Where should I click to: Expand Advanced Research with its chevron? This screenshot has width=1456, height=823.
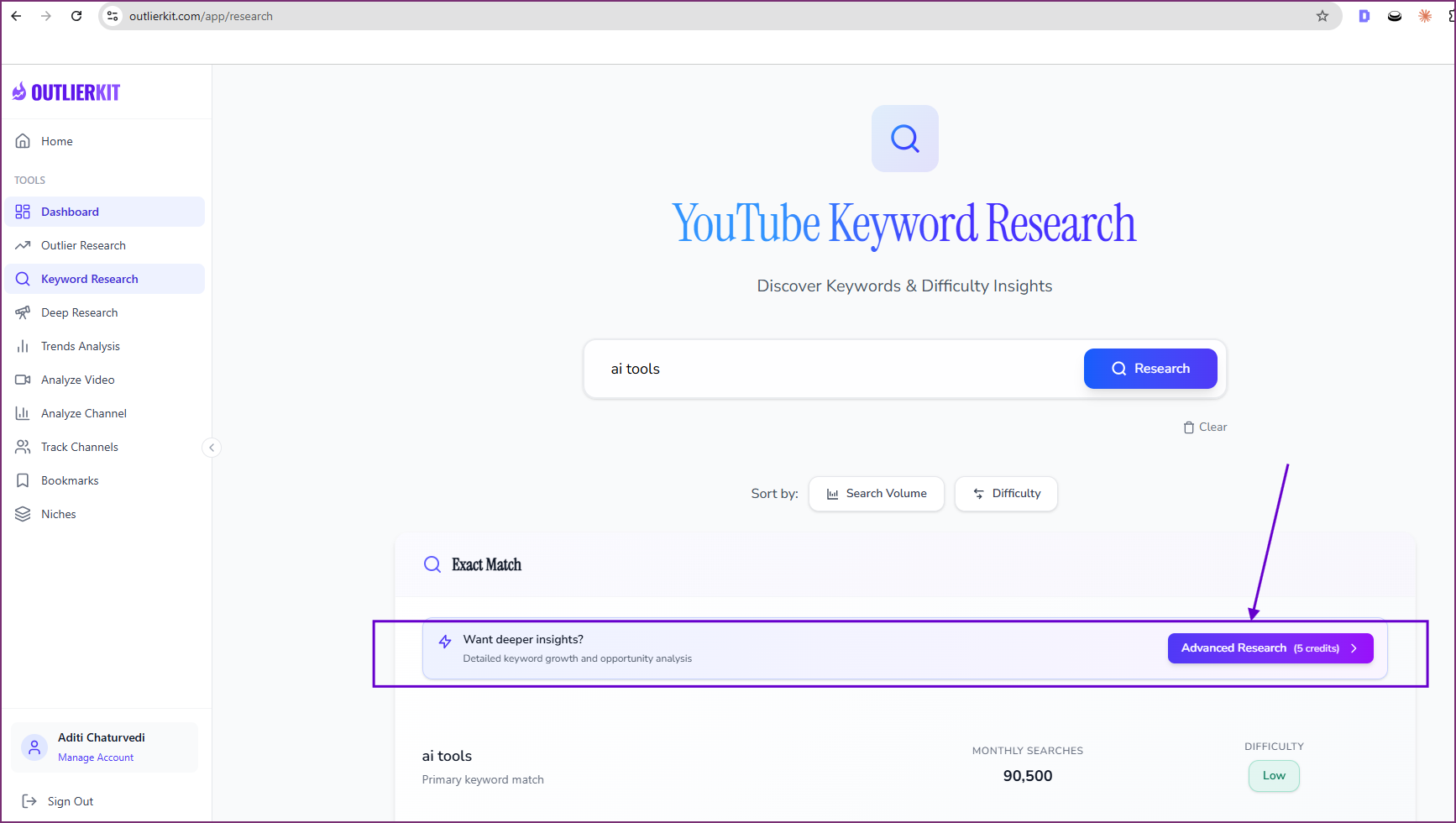[1354, 647]
